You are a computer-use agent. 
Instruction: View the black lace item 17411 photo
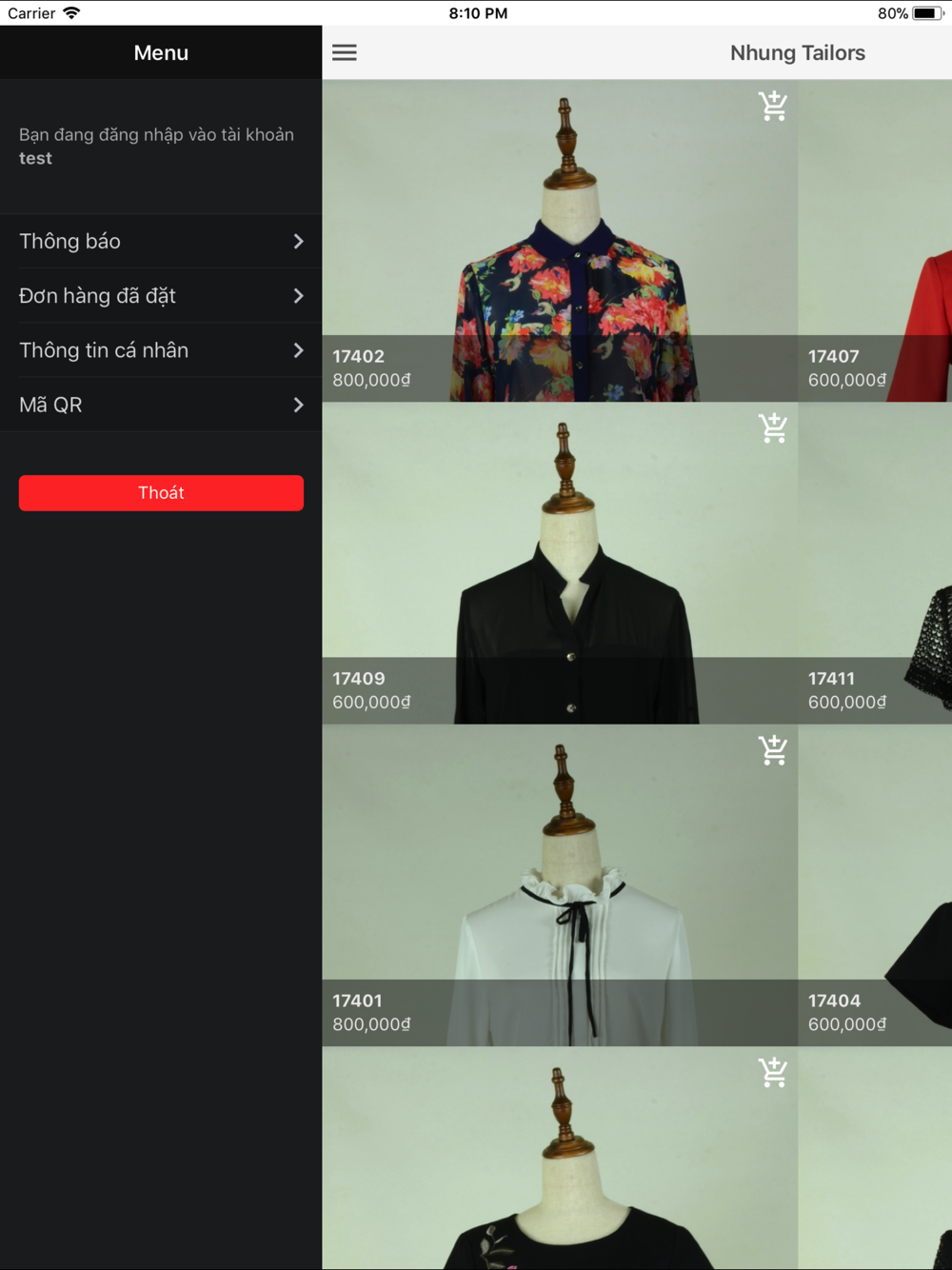click(x=875, y=564)
